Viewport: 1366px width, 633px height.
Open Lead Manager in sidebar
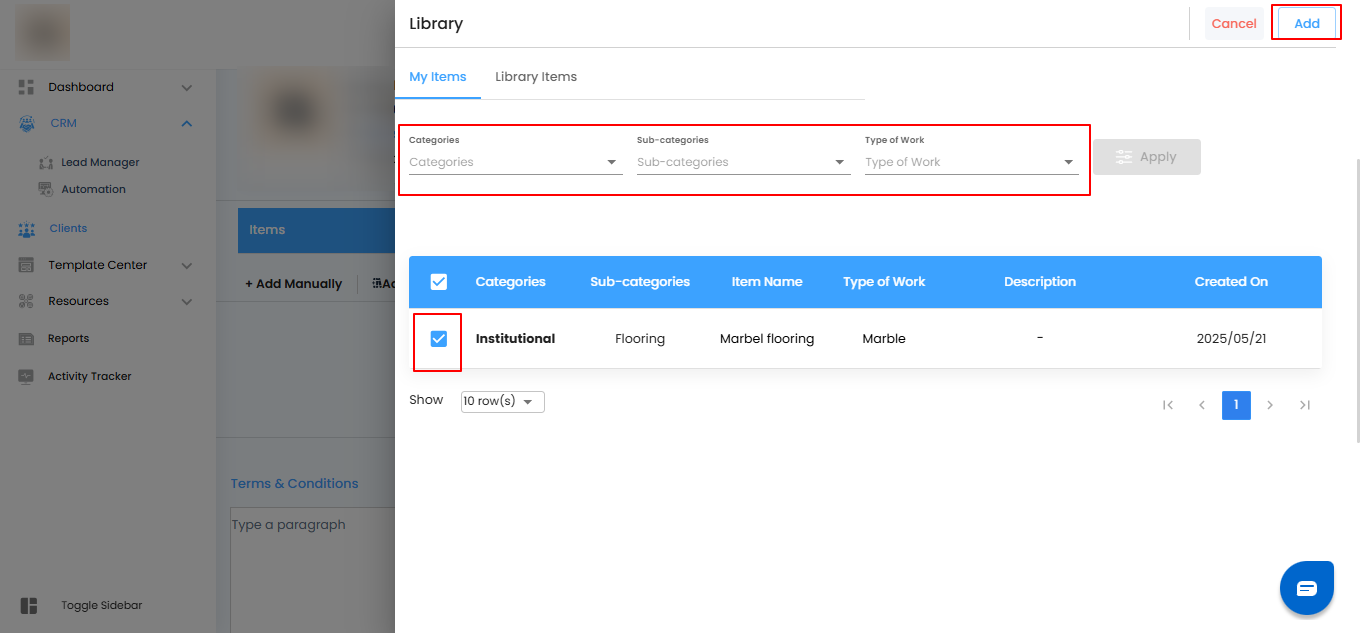pyautogui.click(x=100, y=162)
